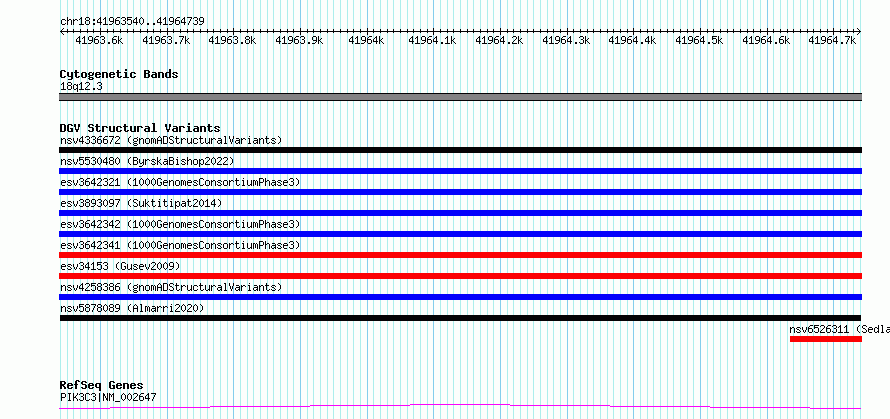This screenshot has height=419, width=890.
Task: Open the nsv5878089 Almarri2020 variant label
Action: tap(132, 308)
